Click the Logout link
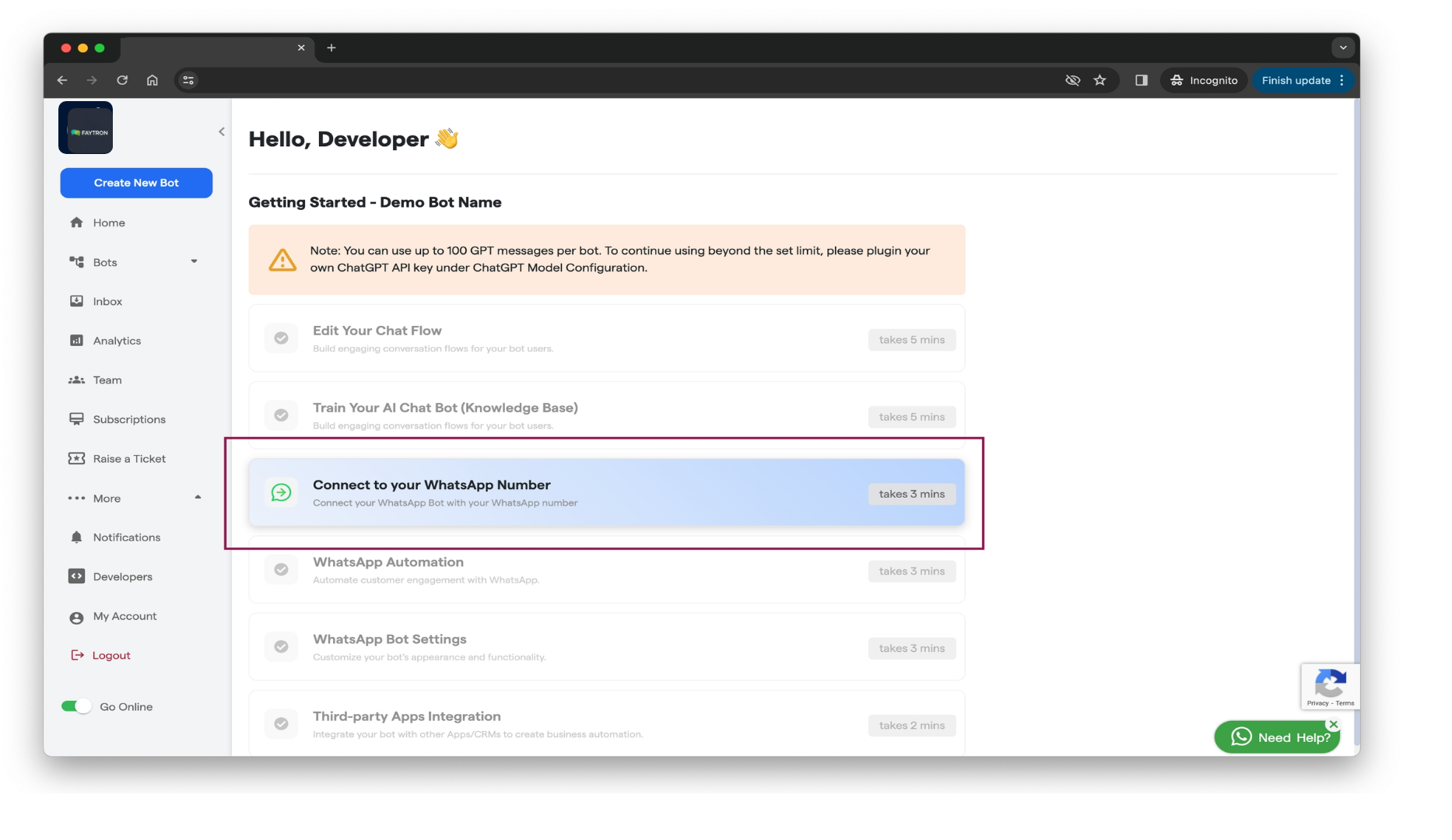 pyautogui.click(x=111, y=656)
